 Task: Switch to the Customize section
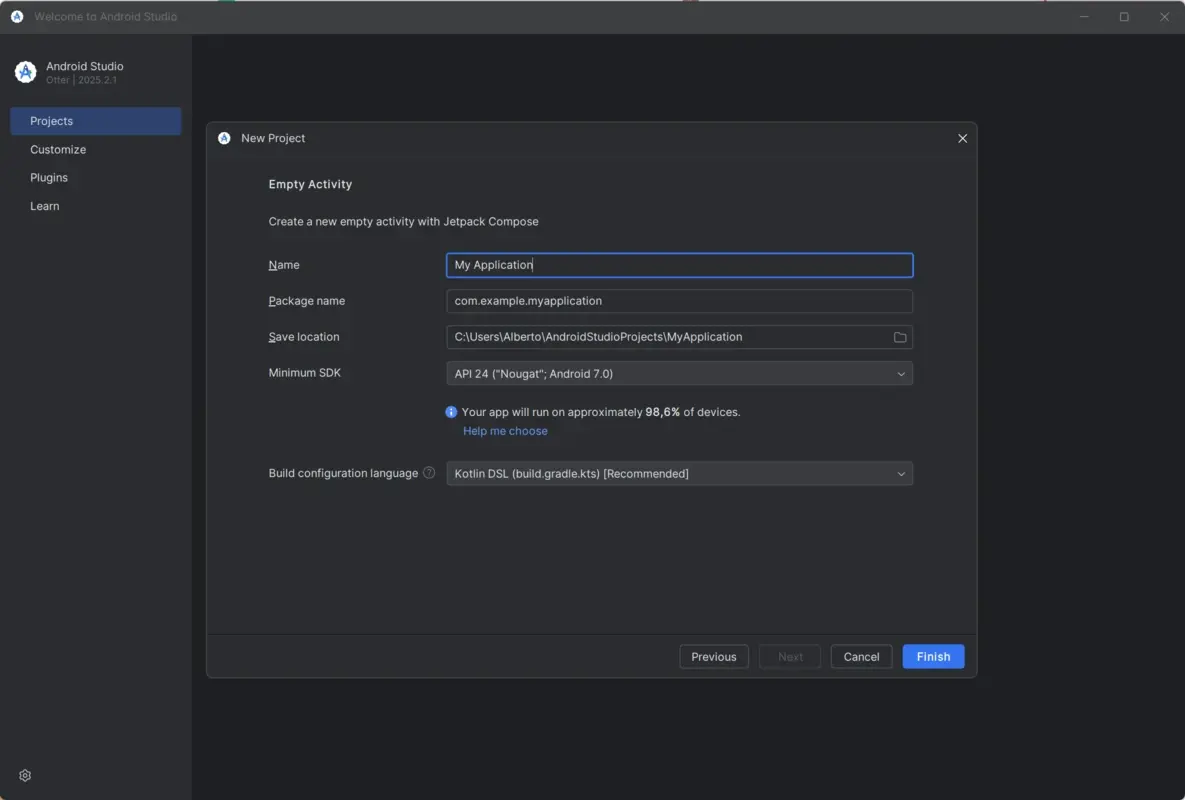(57, 149)
